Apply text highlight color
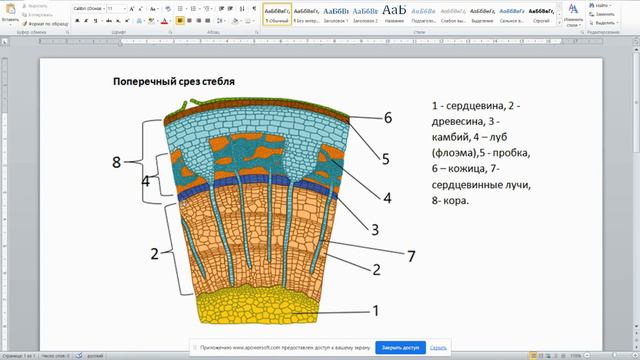 pos(151,20)
